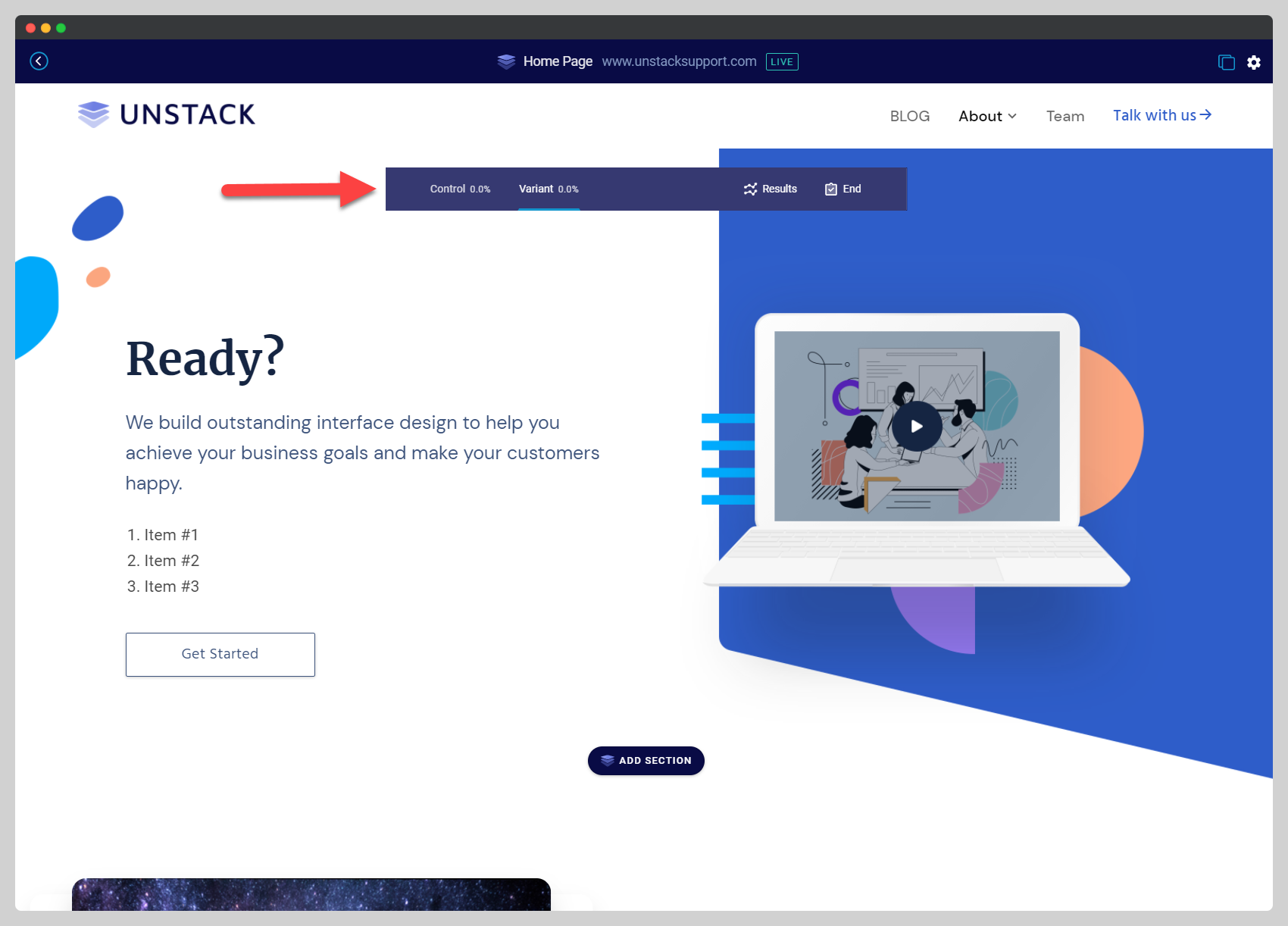Select the Variant tab
This screenshot has width=1288, height=926.
pyautogui.click(x=549, y=189)
